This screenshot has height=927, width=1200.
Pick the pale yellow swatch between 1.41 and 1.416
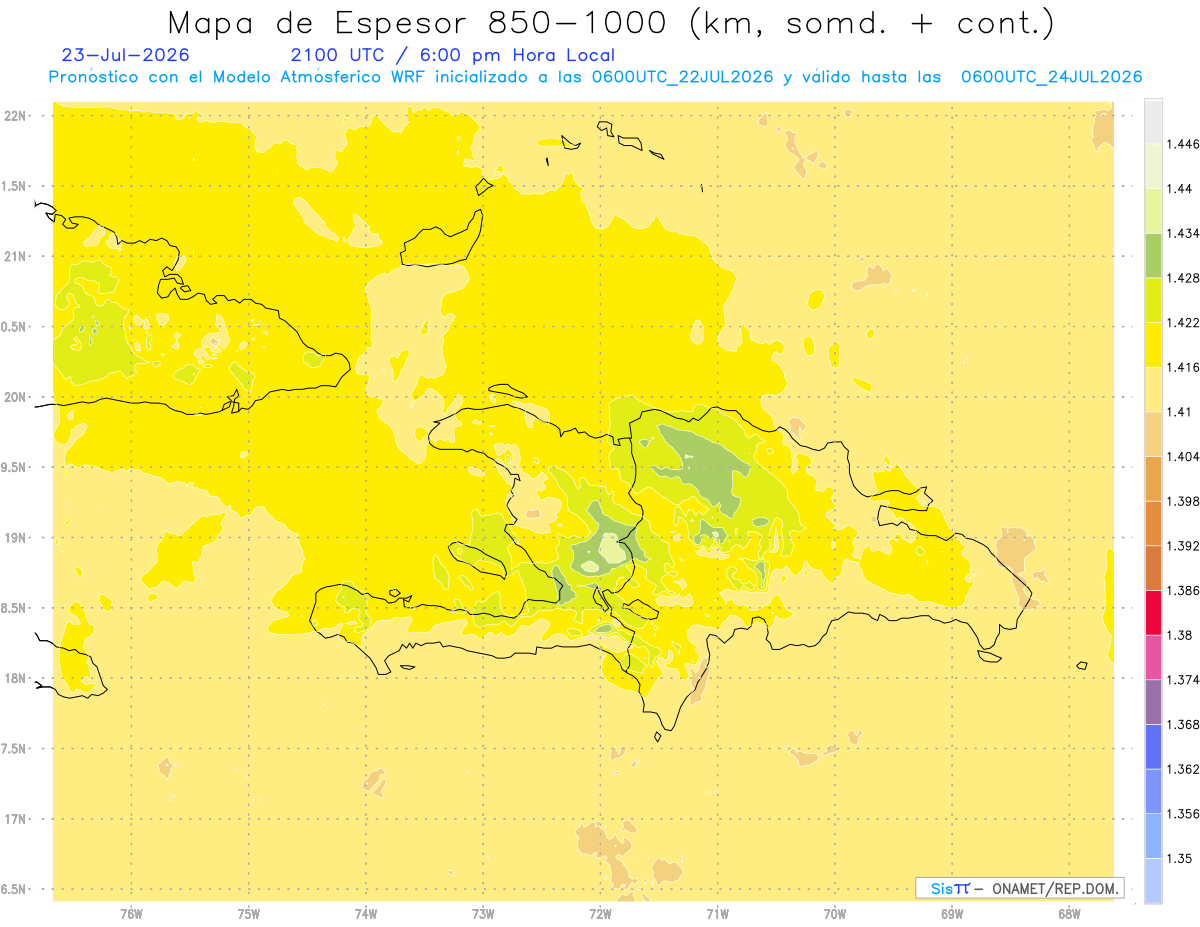click(x=1153, y=389)
